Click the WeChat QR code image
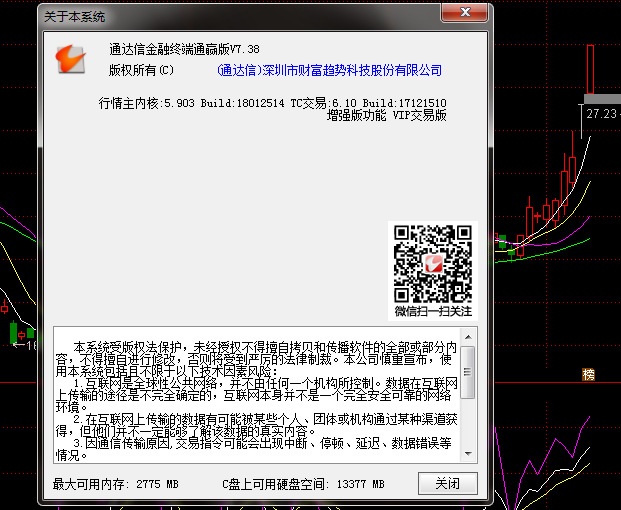The height and width of the screenshot is (510, 621). pos(432,263)
